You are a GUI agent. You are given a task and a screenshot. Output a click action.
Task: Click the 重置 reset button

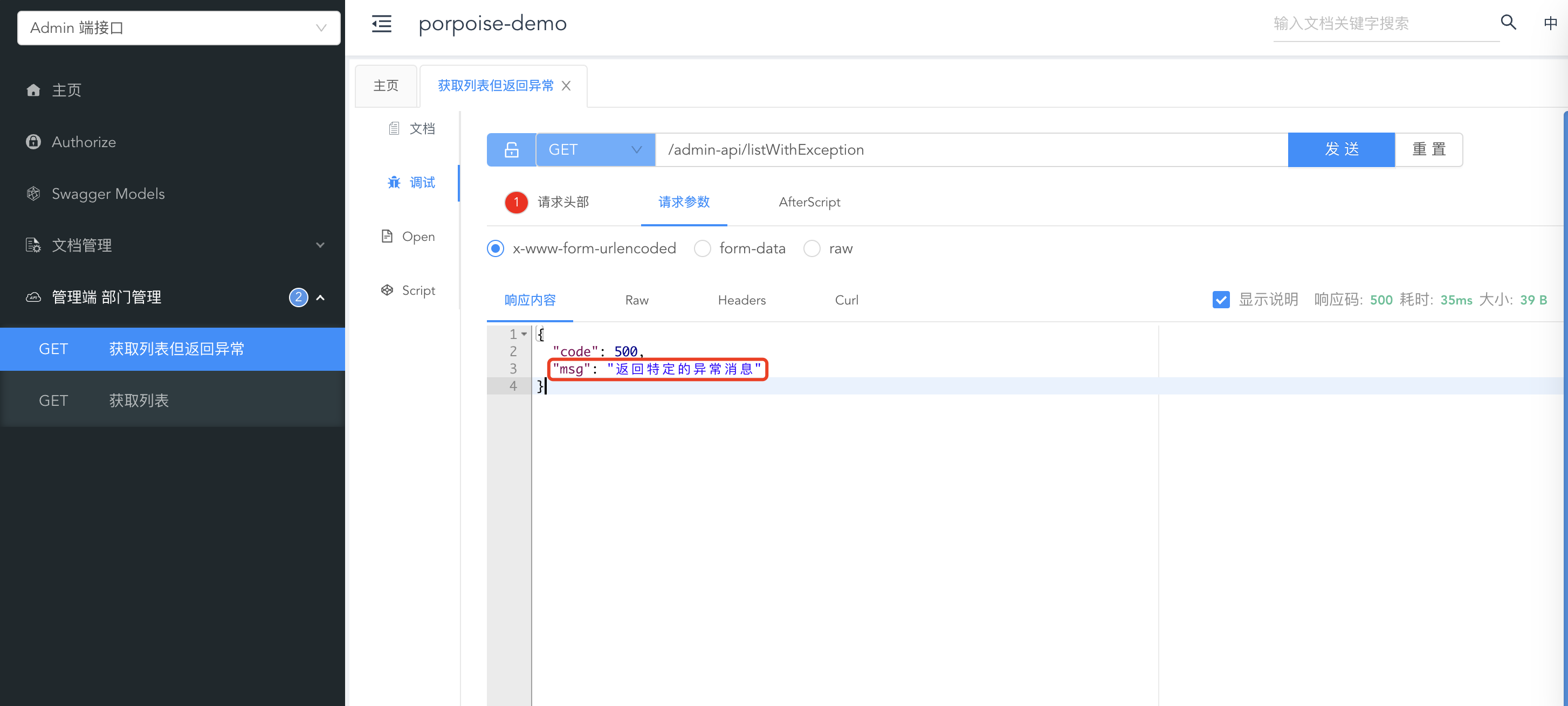point(1428,150)
